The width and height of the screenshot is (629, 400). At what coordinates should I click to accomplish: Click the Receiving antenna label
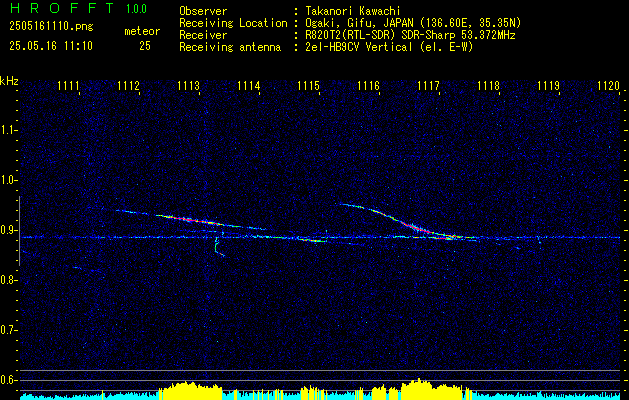(x=230, y=47)
